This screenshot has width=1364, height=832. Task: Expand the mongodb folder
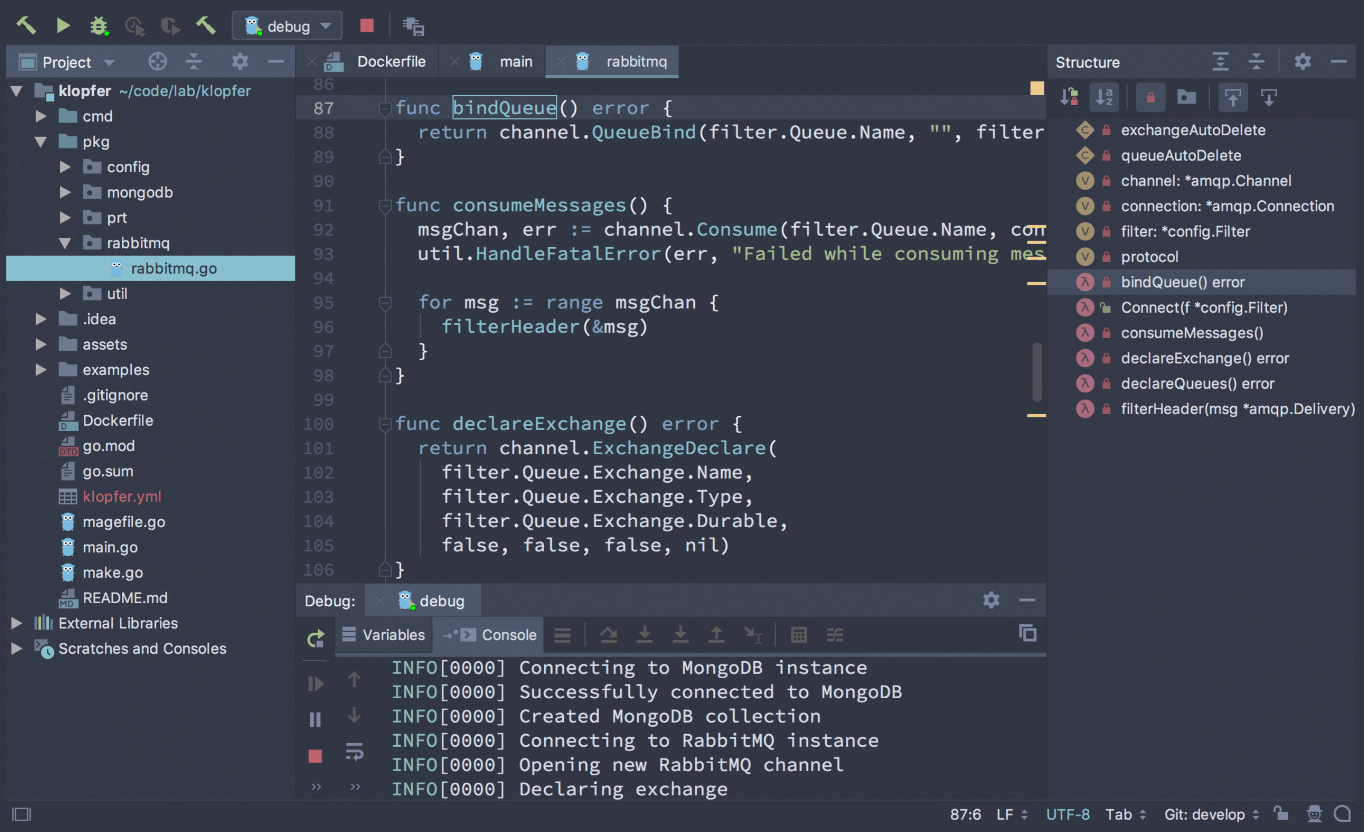pyautogui.click(x=65, y=192)
